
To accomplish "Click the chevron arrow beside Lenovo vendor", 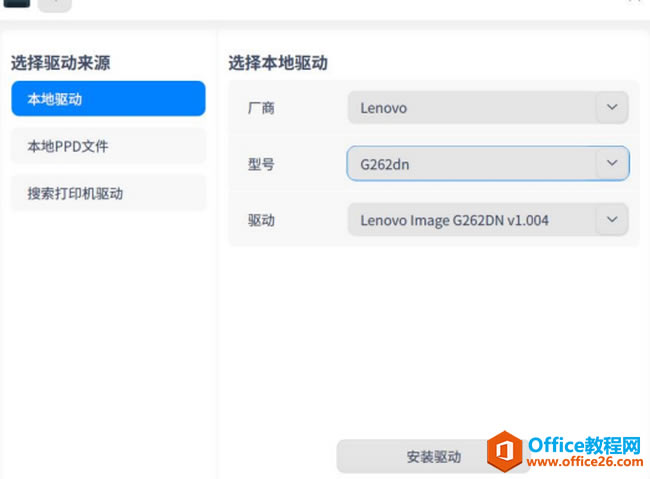I will [612, 107].
